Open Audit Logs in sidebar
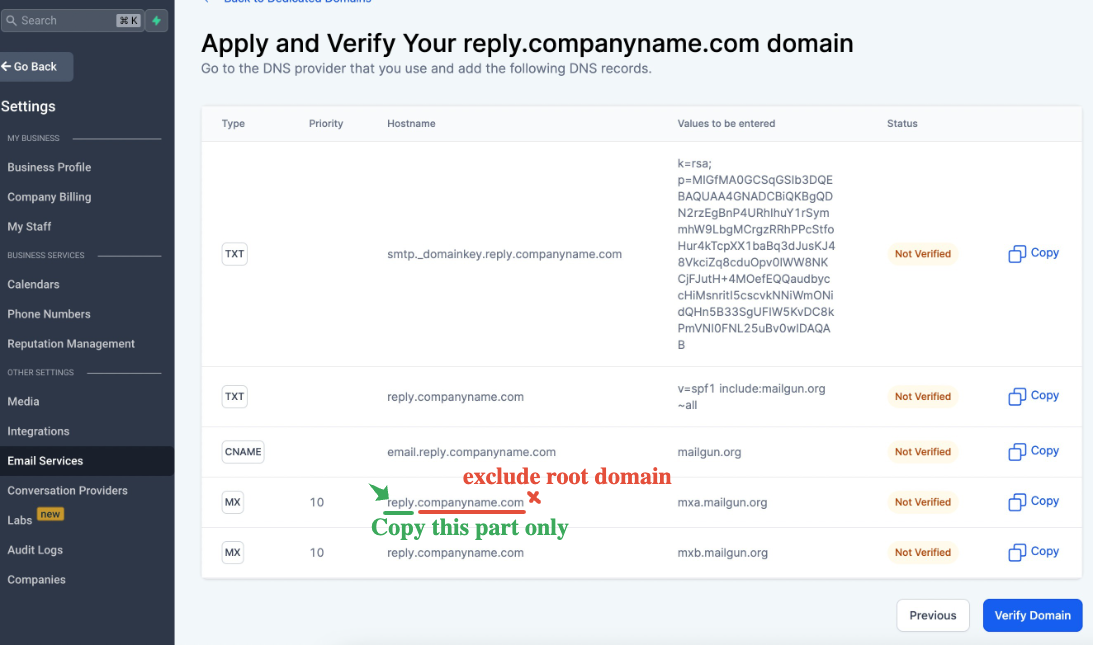Screen dimensions: 1093x645 pos(35,550)
